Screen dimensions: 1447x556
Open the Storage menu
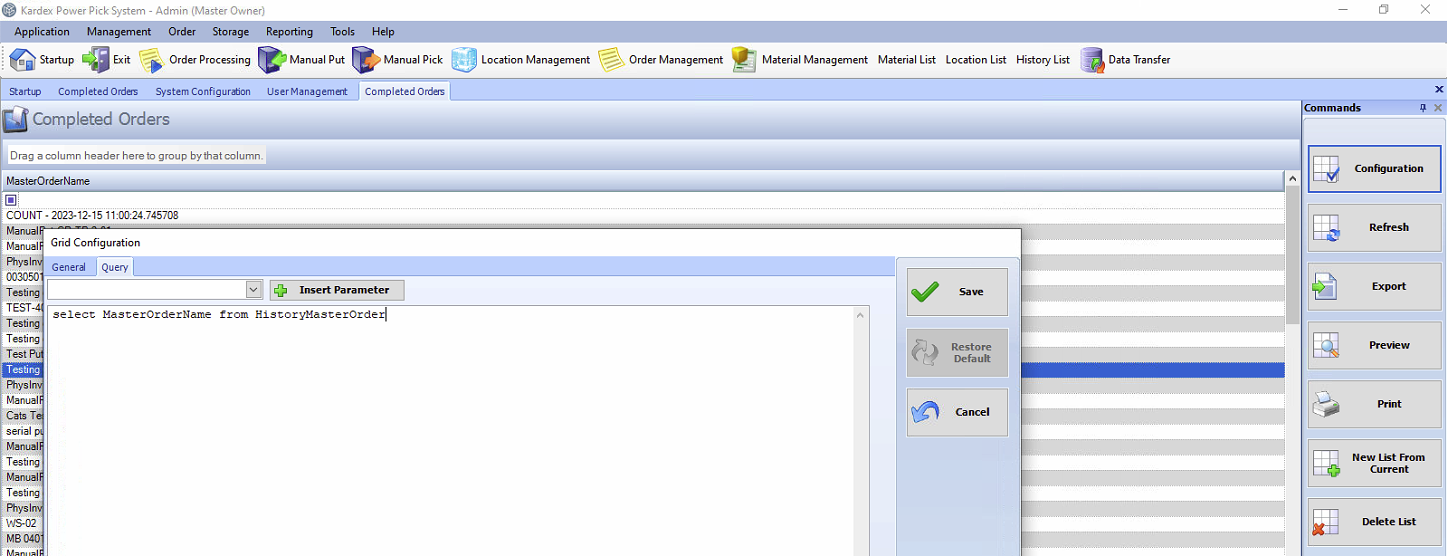coord(230,32)
